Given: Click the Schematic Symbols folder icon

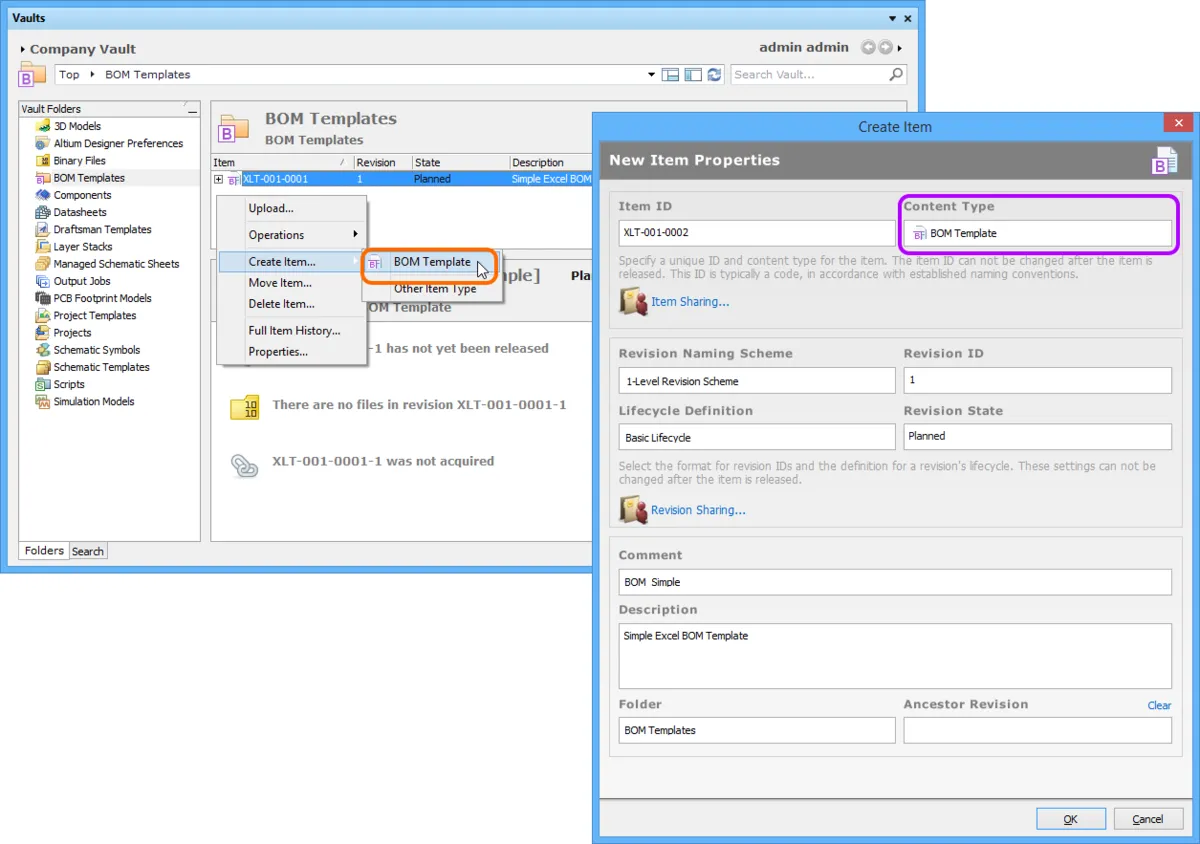Looking at the screenshot, I should click(43, 350).
